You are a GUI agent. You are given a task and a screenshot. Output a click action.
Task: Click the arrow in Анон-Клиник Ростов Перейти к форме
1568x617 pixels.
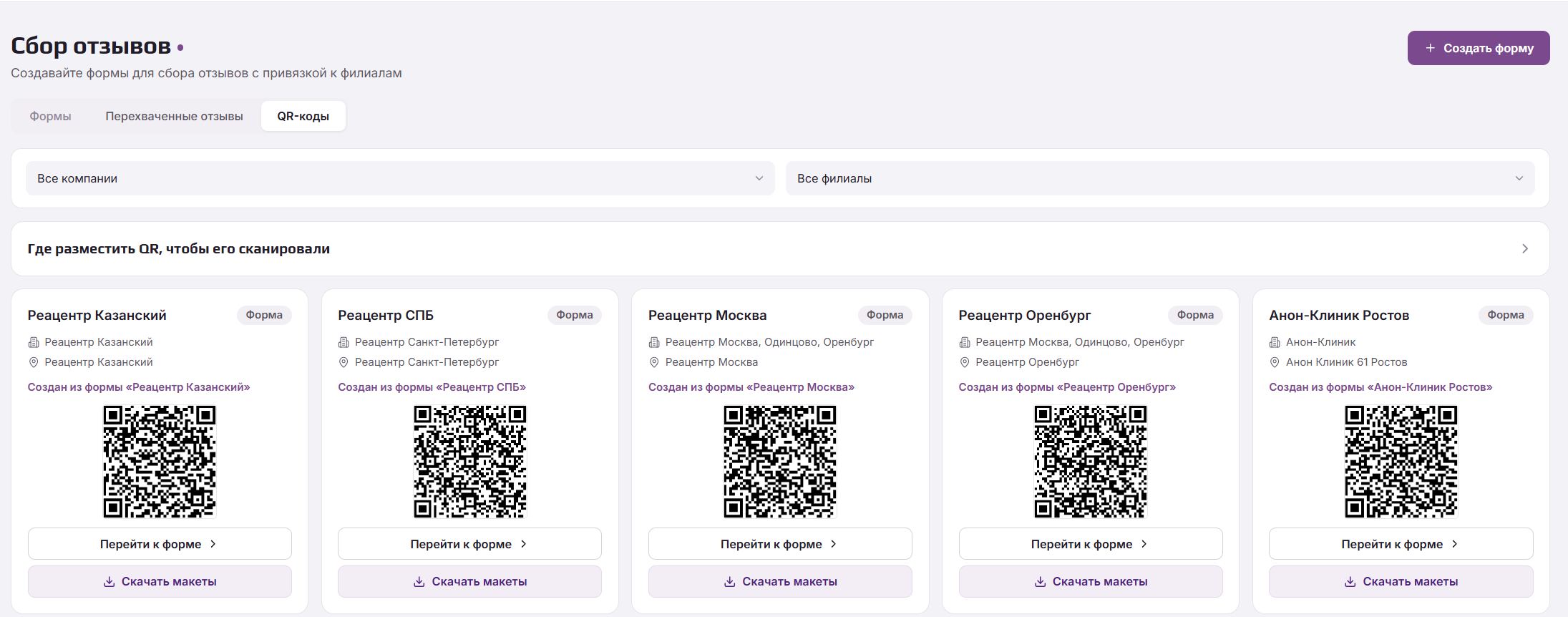tap(1455, 544)
